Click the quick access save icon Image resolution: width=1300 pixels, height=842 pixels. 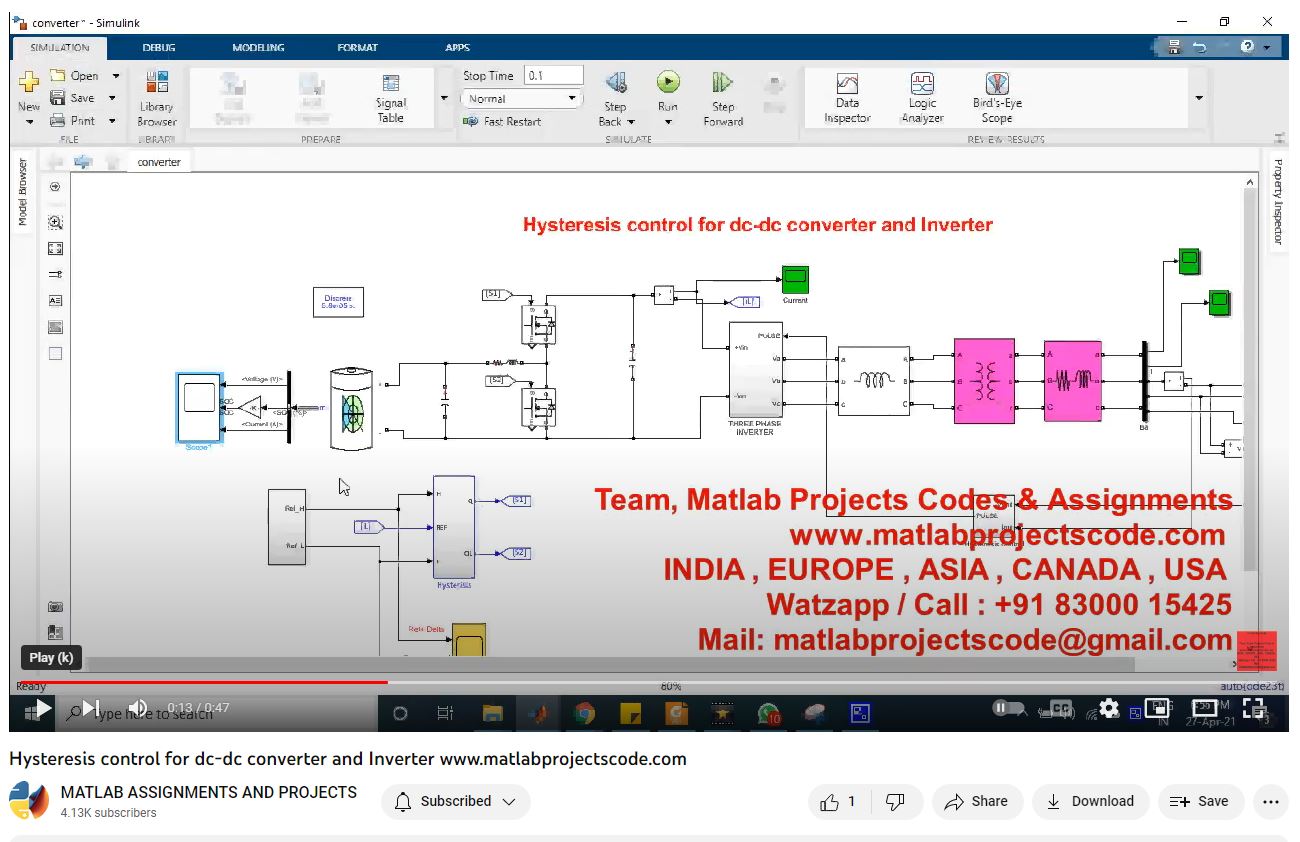pyautogui.click(x=1174, y=47)
